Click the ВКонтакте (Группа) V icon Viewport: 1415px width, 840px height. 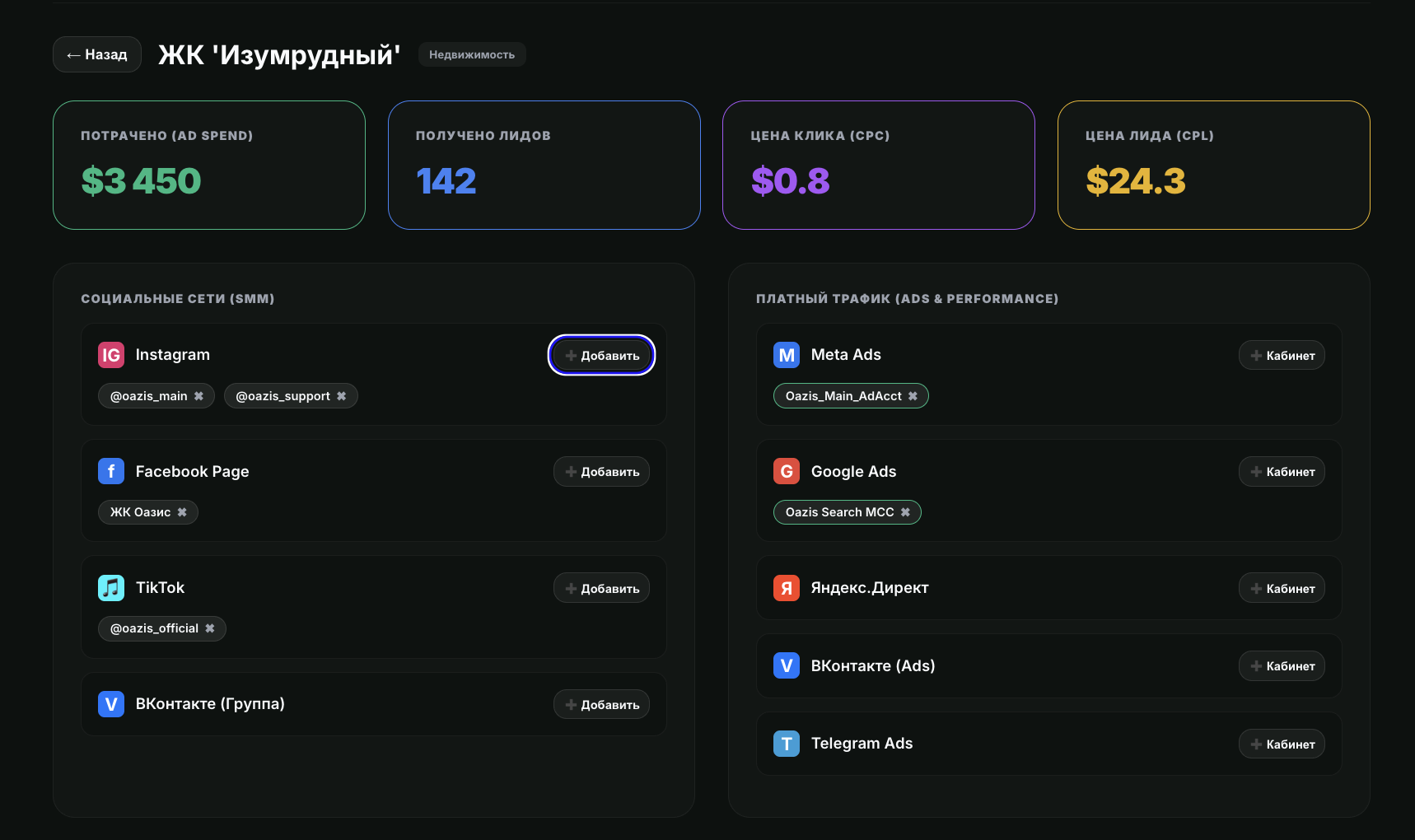pos(111,704)
